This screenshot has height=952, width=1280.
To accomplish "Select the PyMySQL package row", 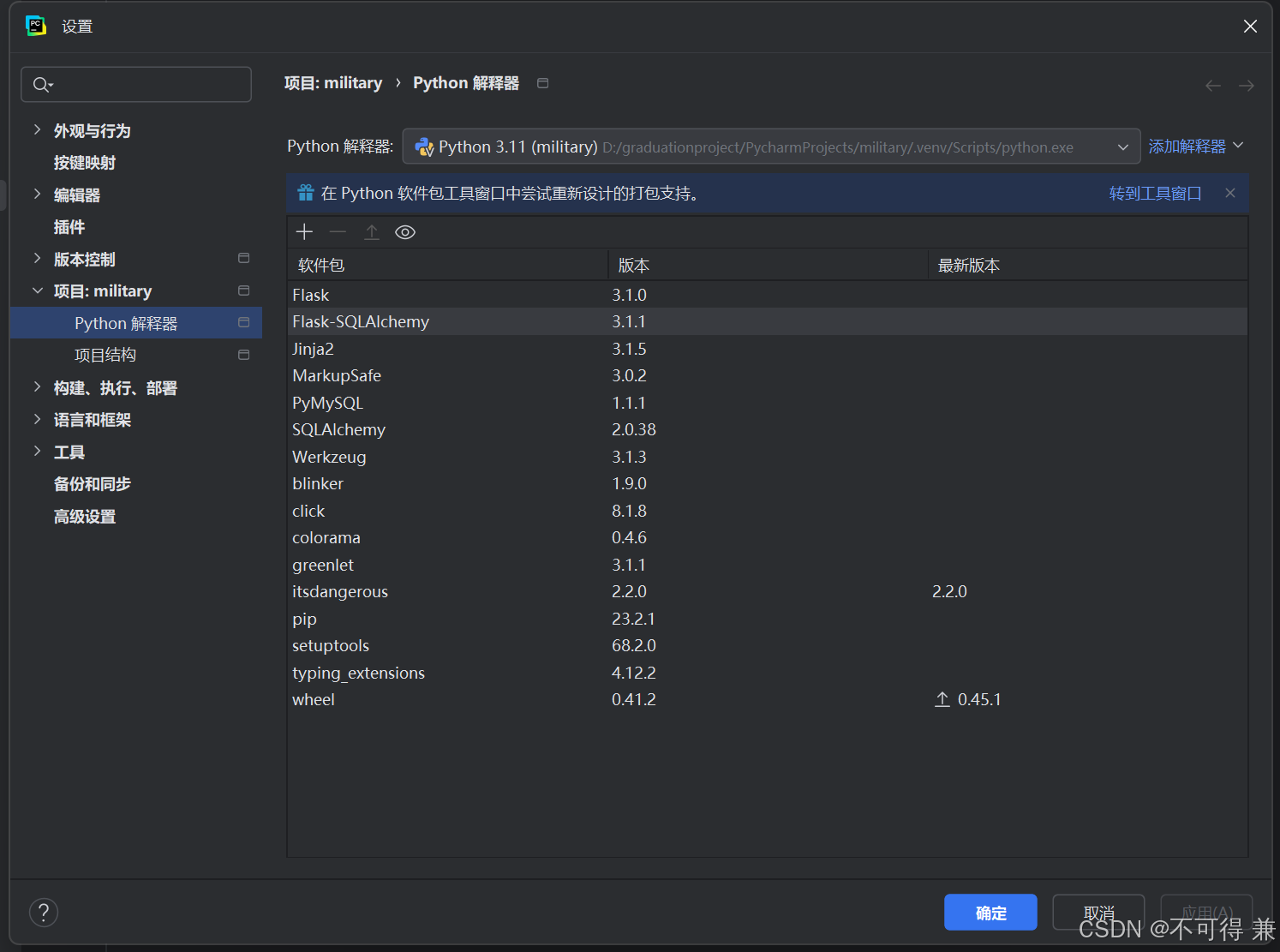I will [768, 403].
